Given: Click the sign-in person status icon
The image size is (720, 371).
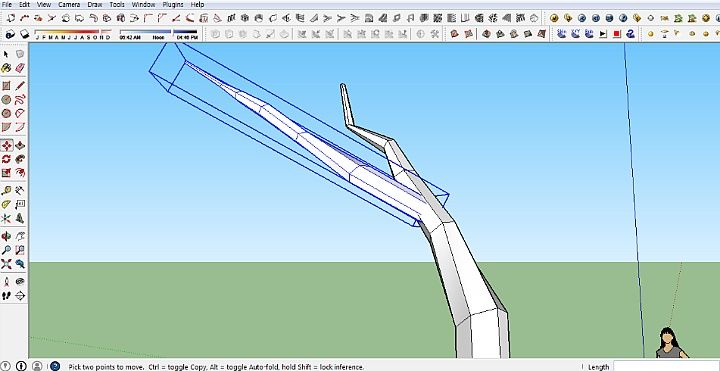Looking at the screenshot, I should click(x=37, y=366).
